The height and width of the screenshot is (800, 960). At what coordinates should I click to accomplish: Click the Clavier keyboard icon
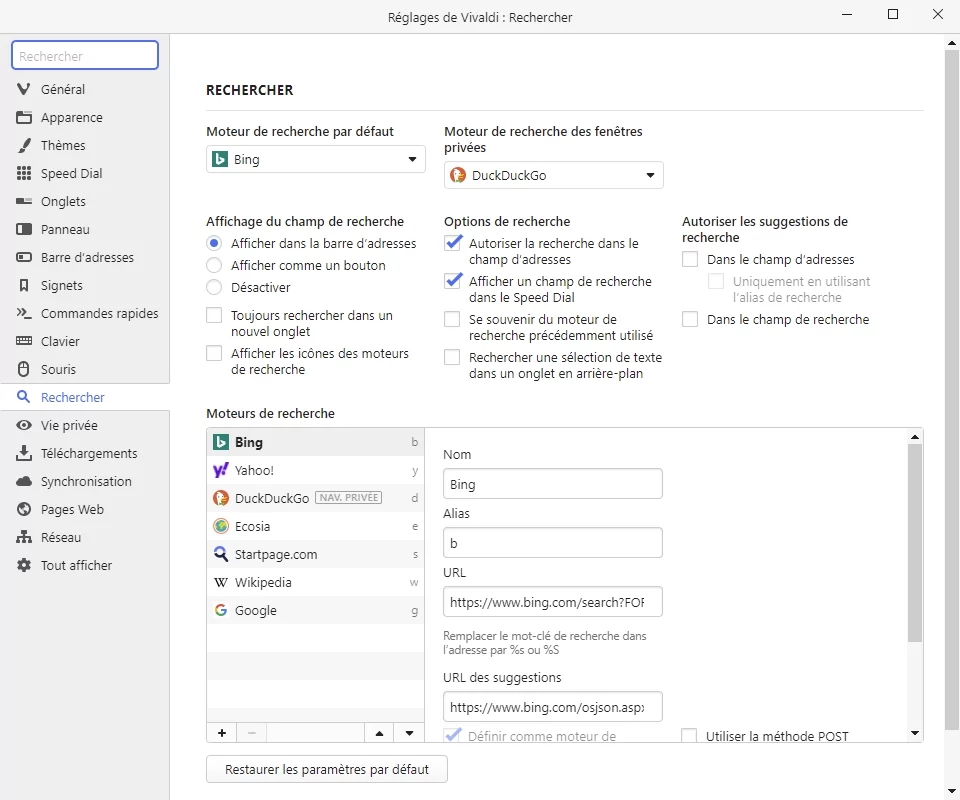coord(23,342)
